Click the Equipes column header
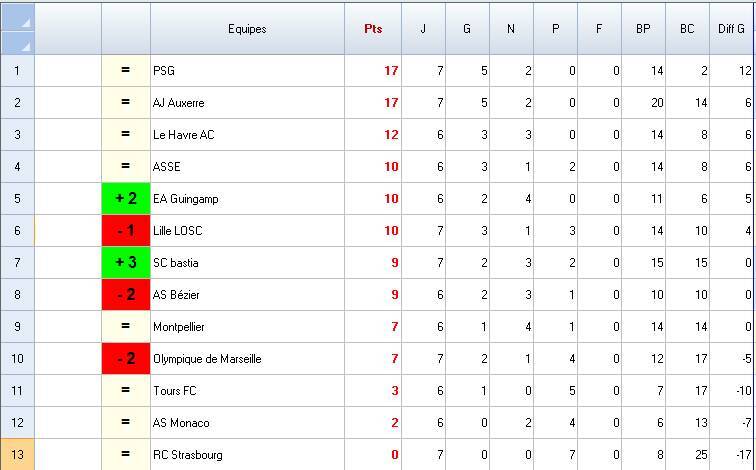Viewport: 756px width, 470px height. point(247,29)
